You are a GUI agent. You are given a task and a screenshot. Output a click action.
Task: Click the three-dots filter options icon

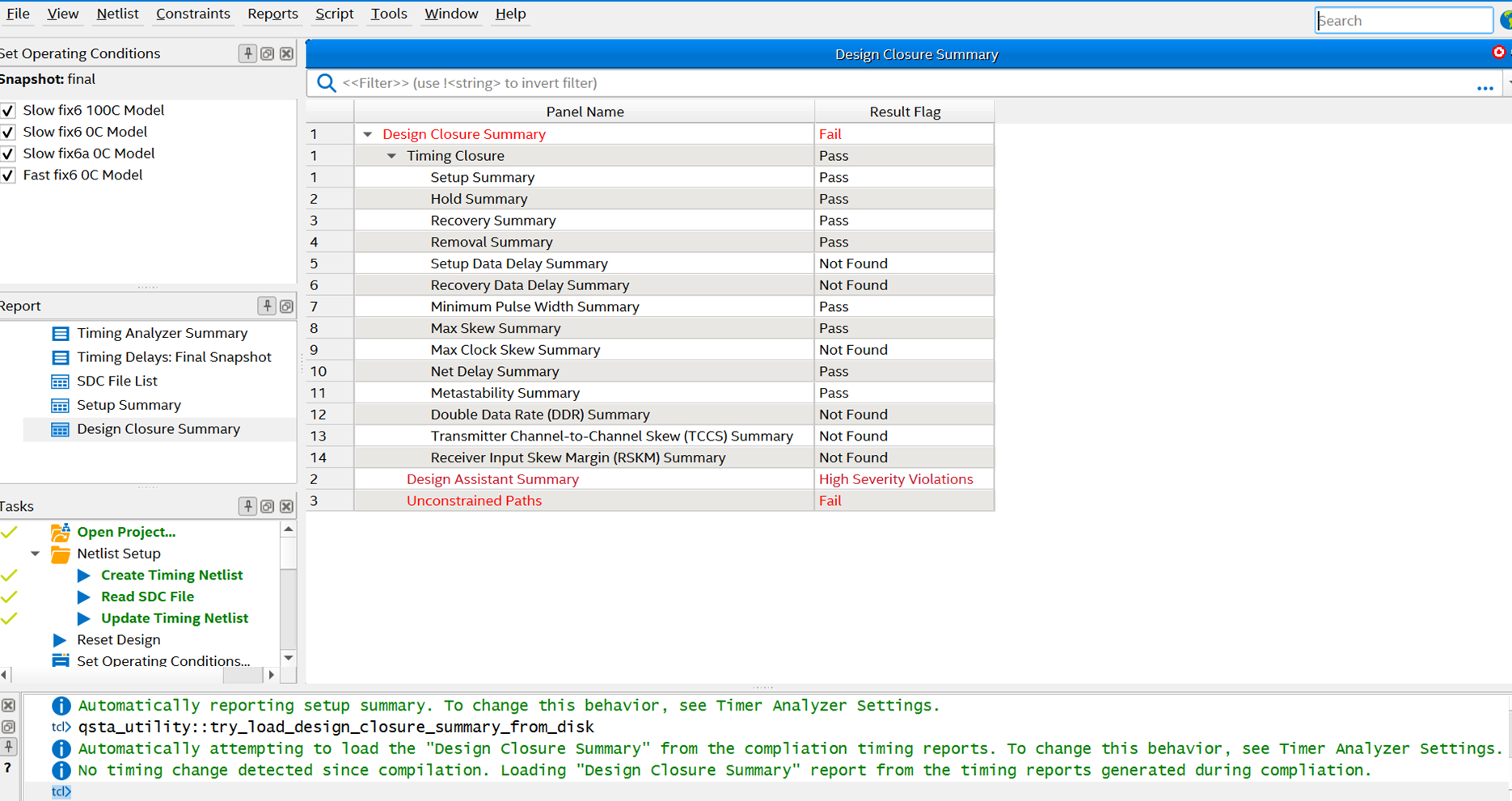(1485, 87)
